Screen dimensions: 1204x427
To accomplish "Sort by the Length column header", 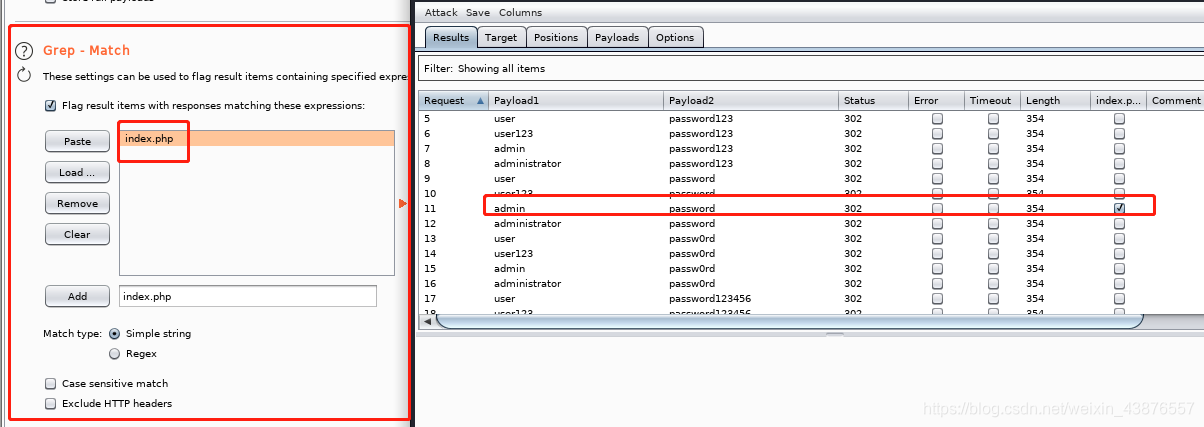I will tap(1055, 100).
